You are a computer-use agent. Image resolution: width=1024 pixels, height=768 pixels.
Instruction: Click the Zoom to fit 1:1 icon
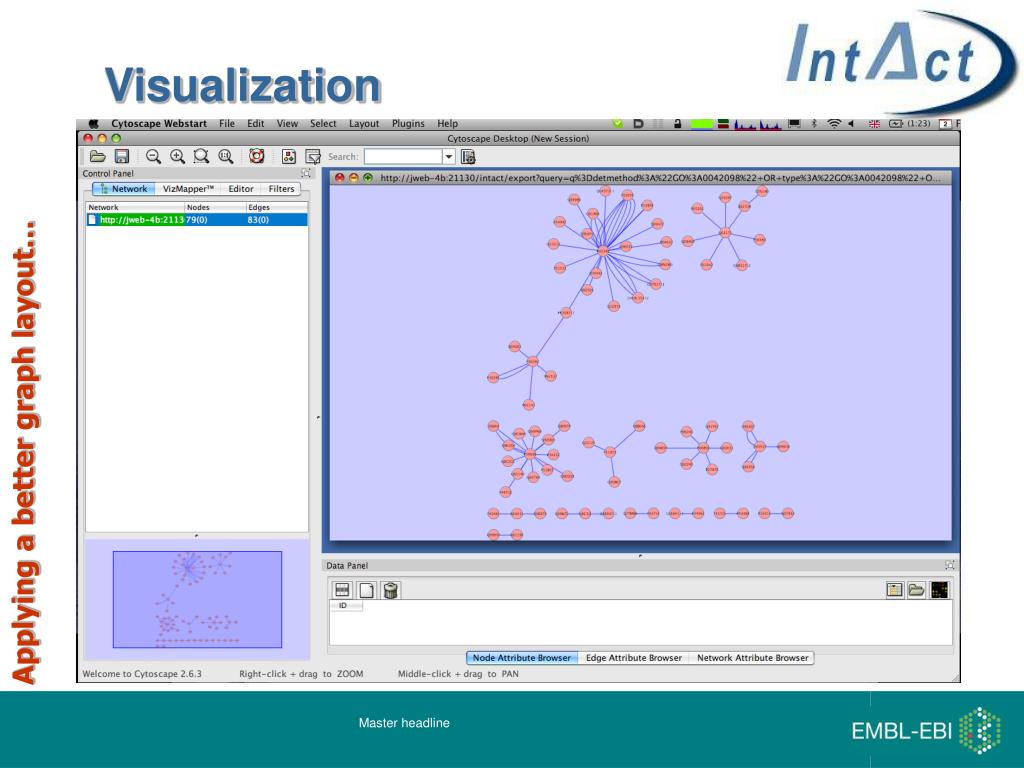(x=225, y=157)
